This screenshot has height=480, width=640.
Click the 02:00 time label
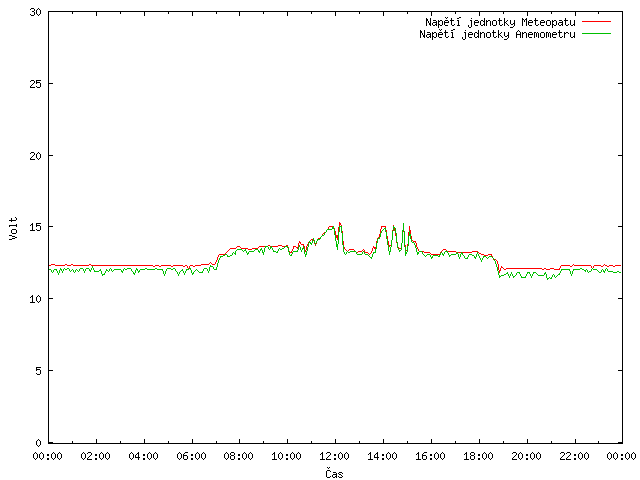click(x=96, y=456)
